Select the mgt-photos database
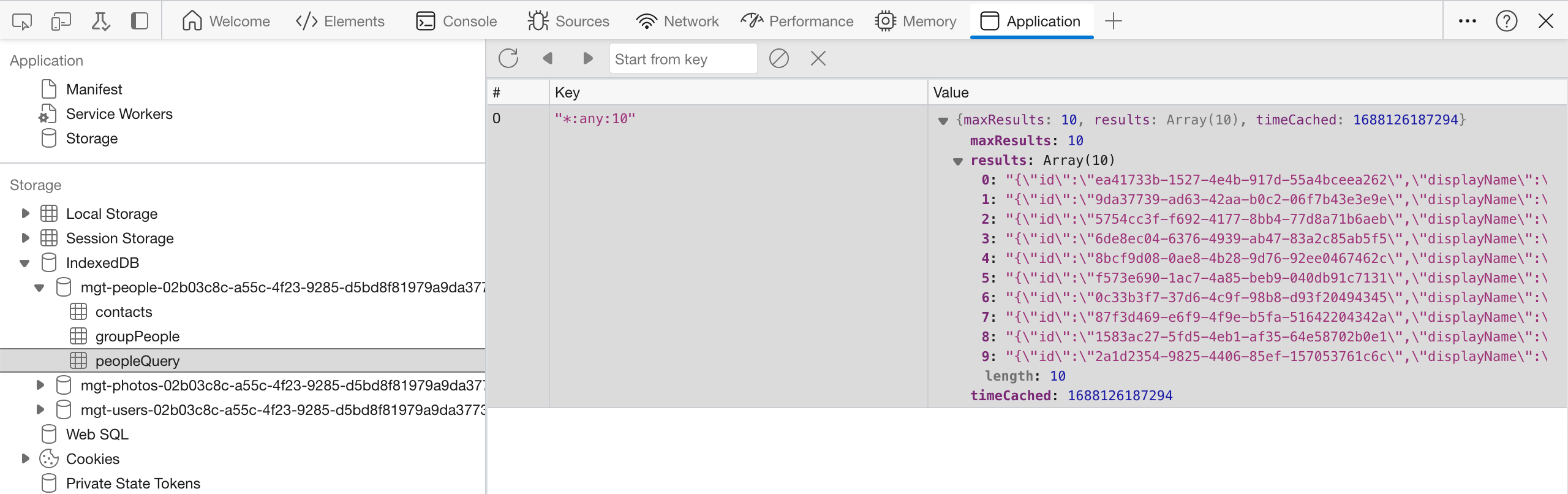 point(282,386)
